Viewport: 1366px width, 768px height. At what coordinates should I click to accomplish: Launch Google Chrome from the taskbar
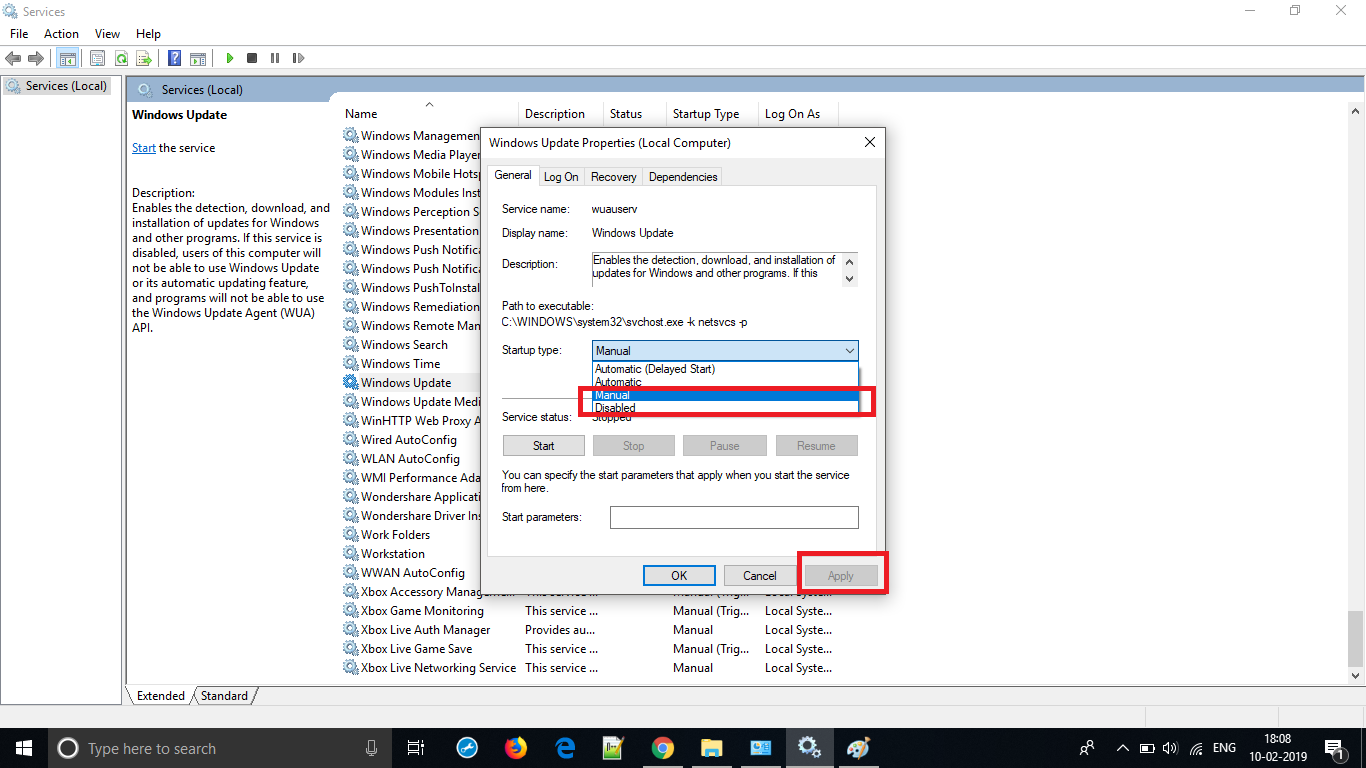coord(662,748)
